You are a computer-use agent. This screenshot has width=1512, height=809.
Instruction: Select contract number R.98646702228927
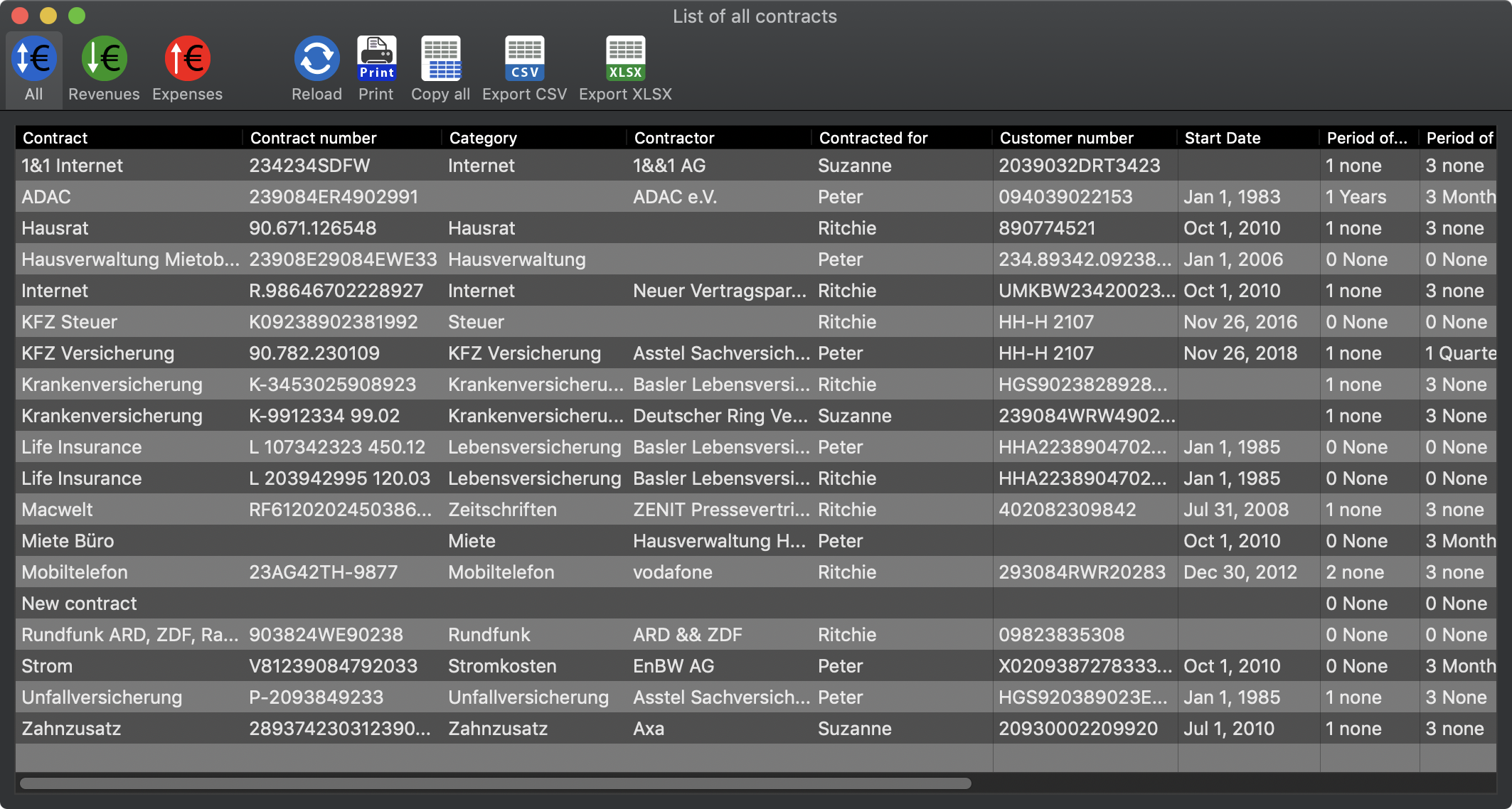click(x=336, y=291)
